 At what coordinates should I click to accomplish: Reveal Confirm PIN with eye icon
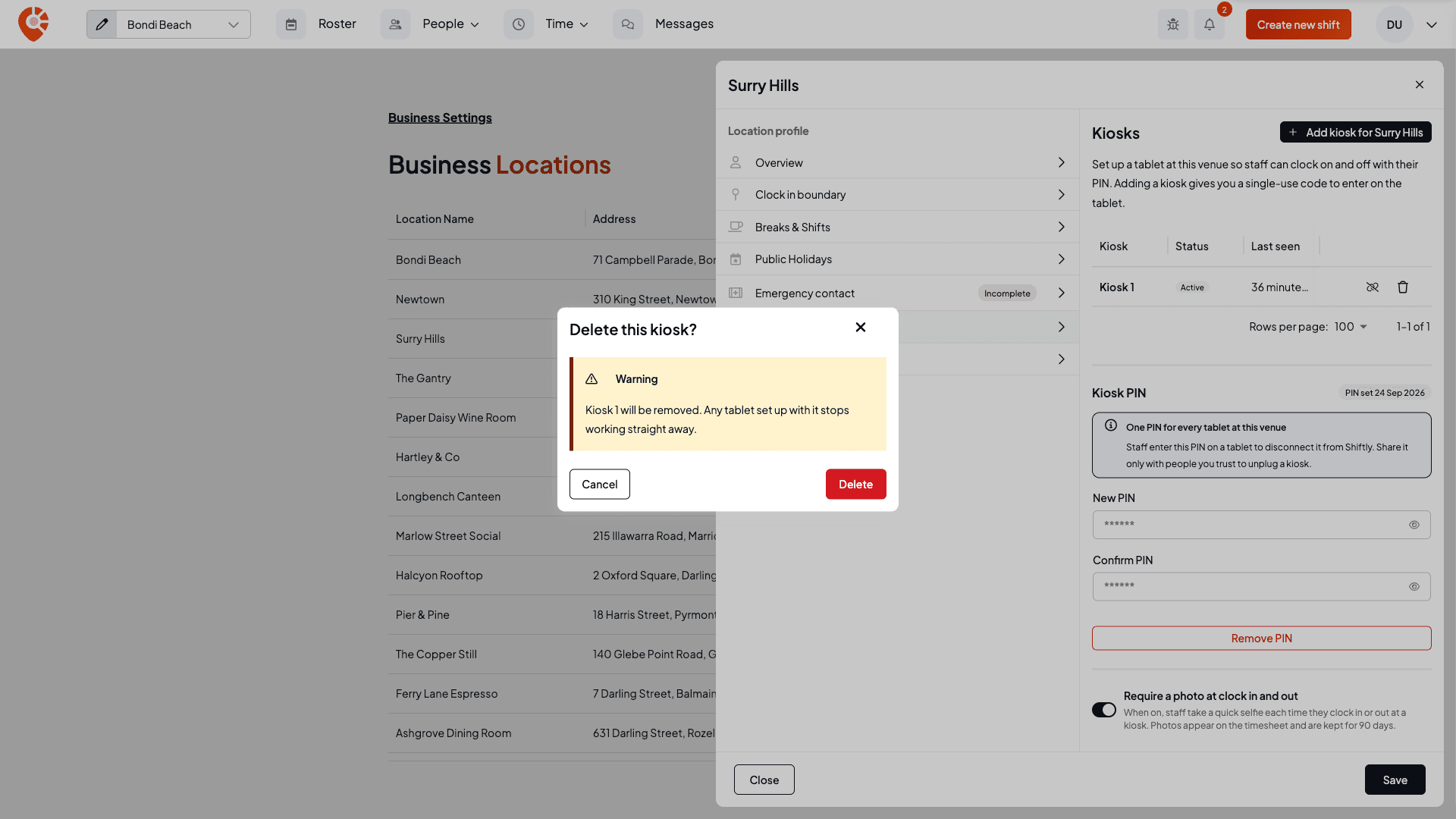point(1414,587)
